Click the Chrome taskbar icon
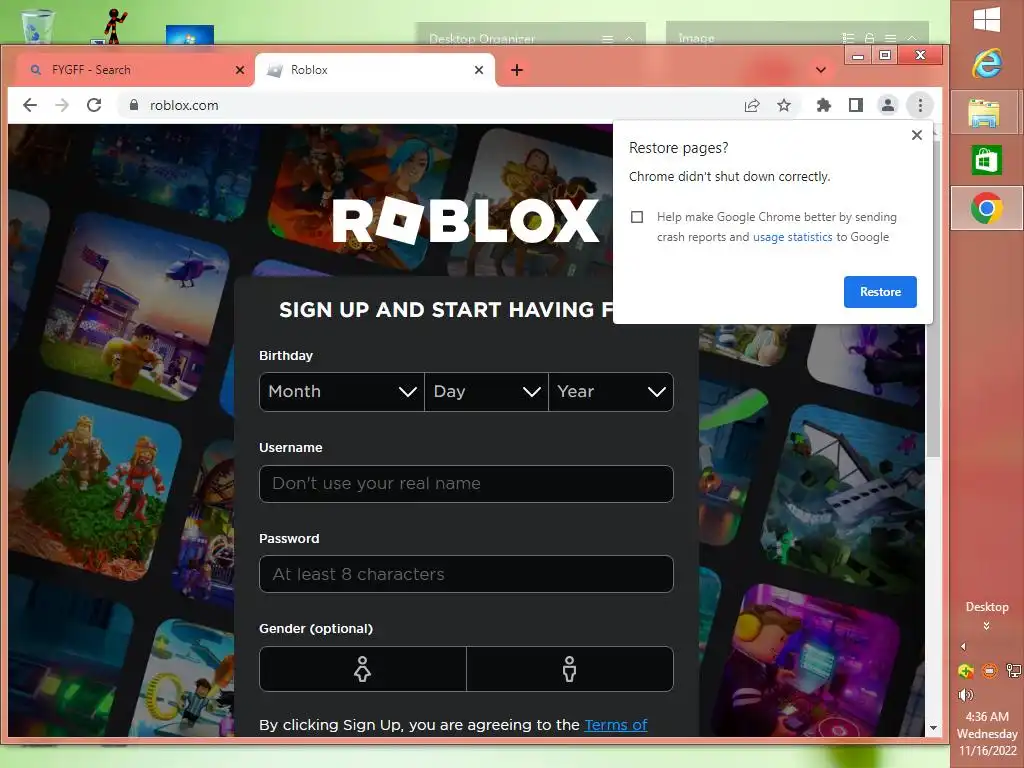Screen dimensions: 1024x768 (987, 208)
